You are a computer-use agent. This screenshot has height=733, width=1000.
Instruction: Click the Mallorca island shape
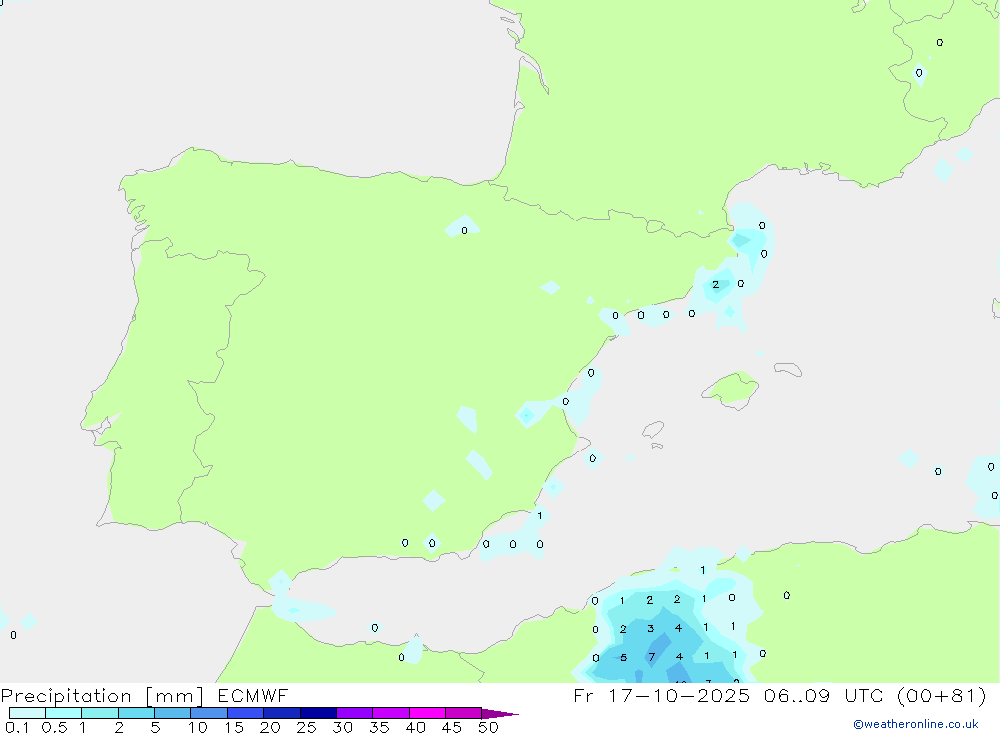coord(731,389)
